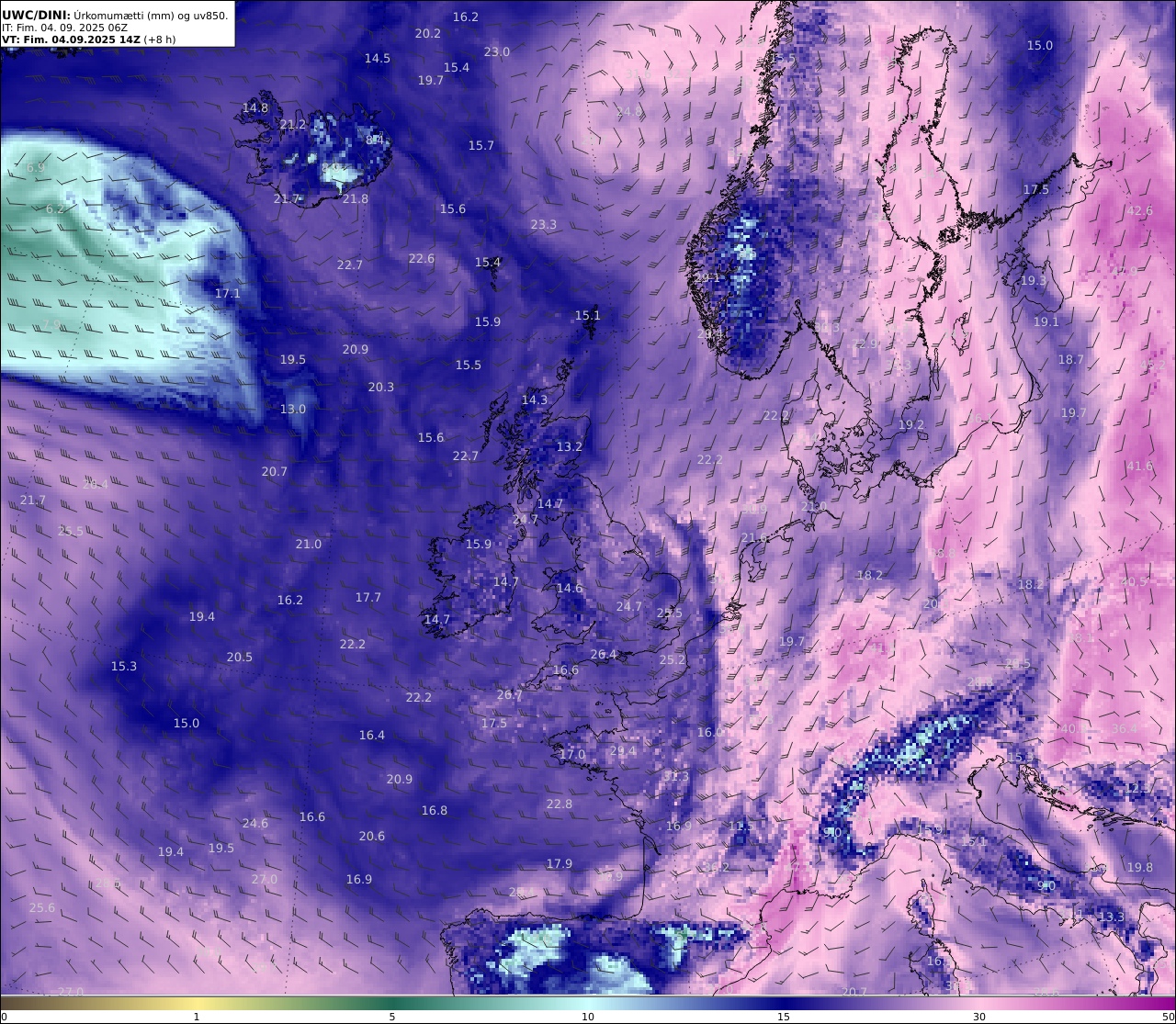Click the 16.8 value label

(435, 810)
